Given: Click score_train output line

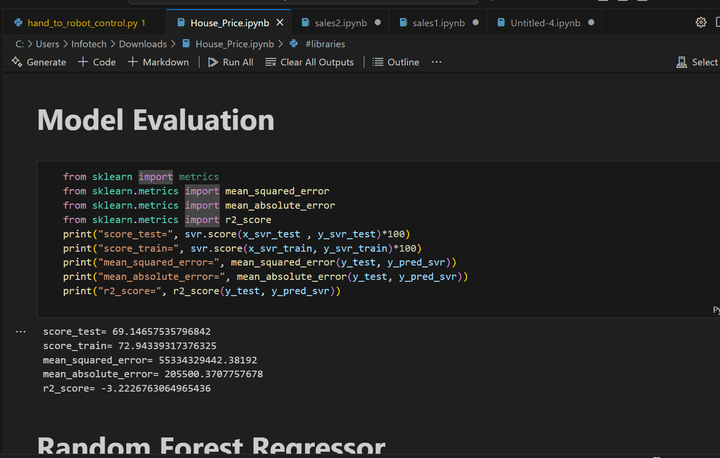Looking at the screenshot, I should point(129,346).
